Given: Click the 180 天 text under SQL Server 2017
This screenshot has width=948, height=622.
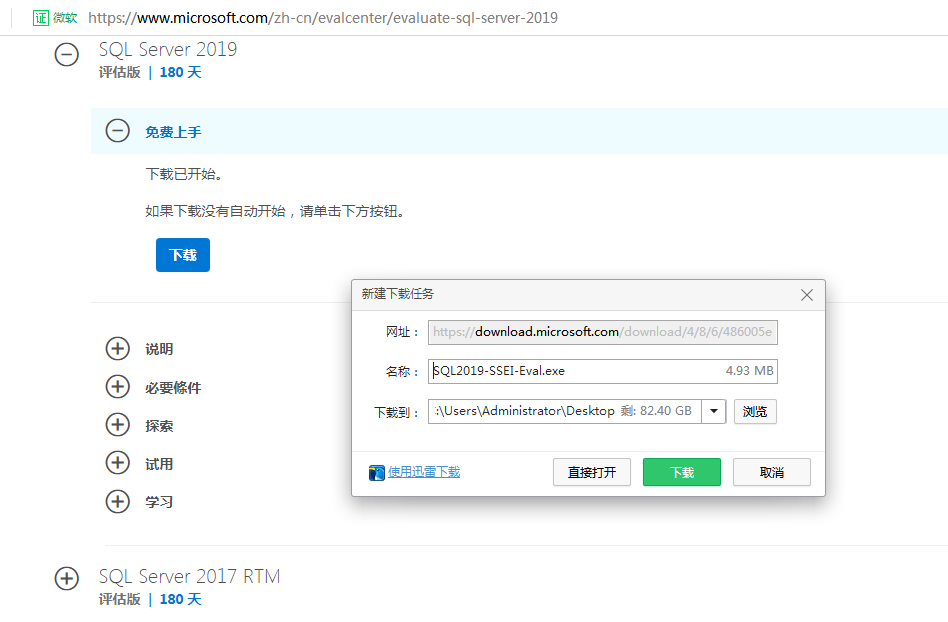Looking at the screenshot, I should coord(180,599).
